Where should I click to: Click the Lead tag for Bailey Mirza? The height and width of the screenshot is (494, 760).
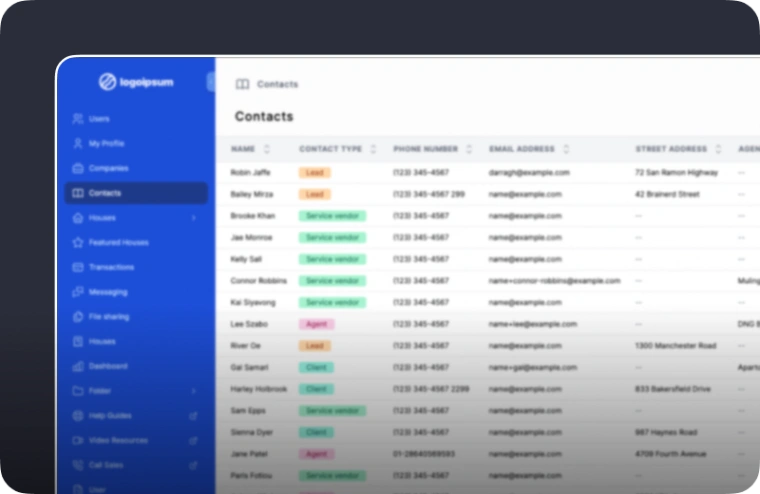coord(315,194)
